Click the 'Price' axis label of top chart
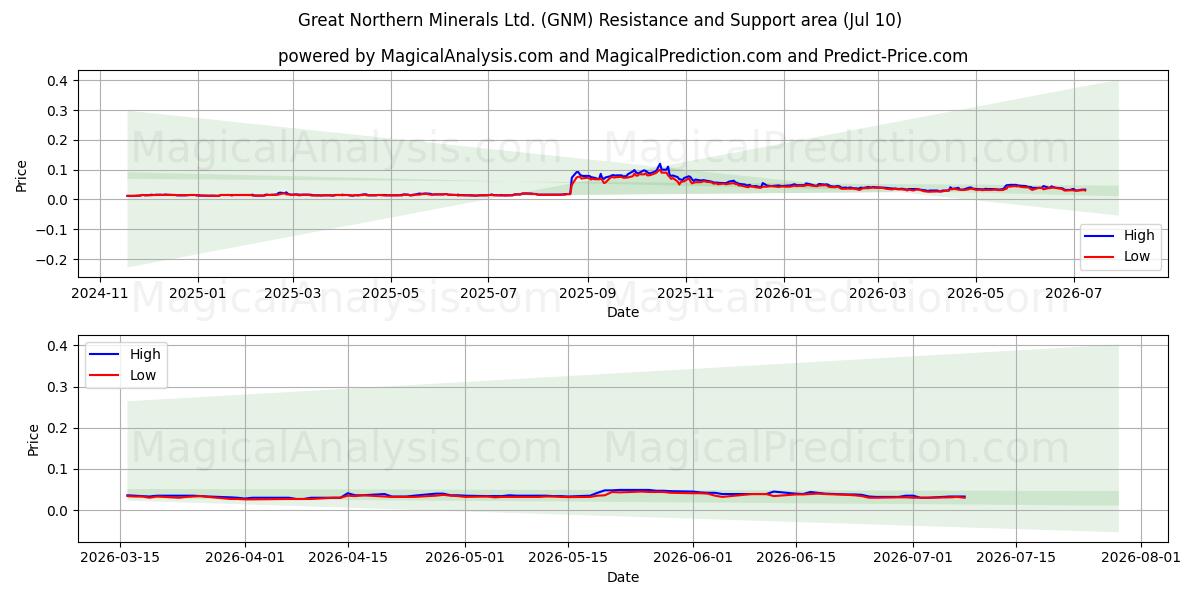Image resolution: width=1200 pixels, height=600 pixels. (x=22, y=176)
